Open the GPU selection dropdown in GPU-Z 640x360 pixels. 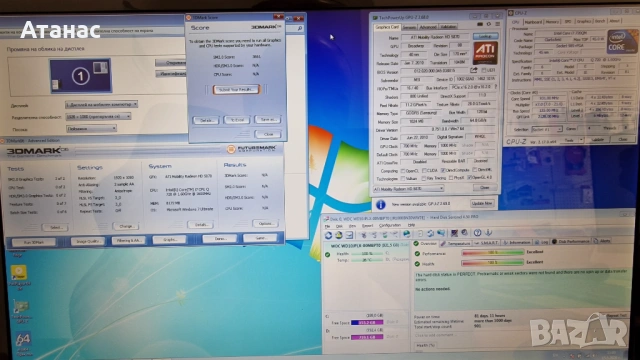[x=408, y=189]
